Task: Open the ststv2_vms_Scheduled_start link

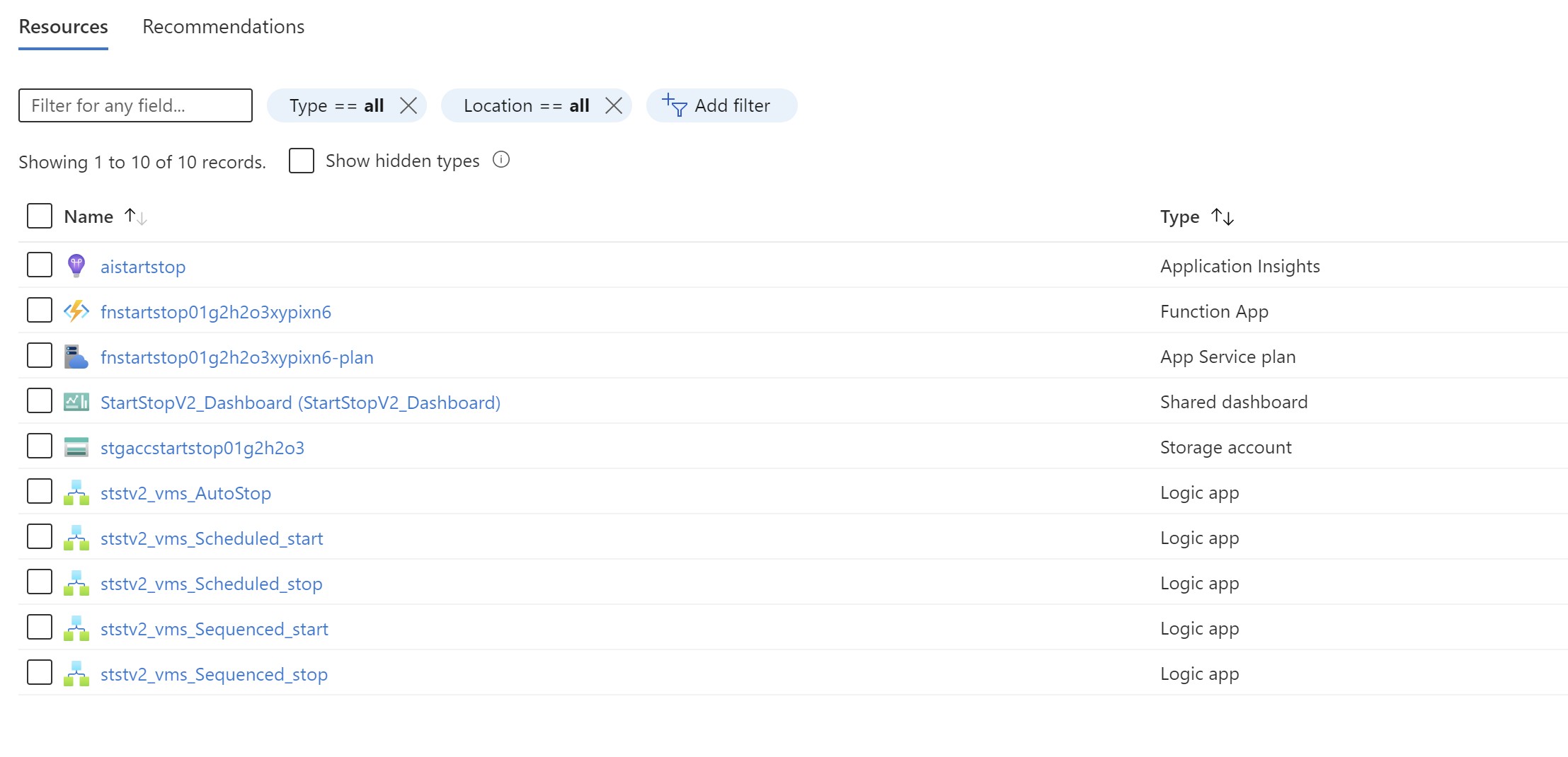Action: [212, 538]
